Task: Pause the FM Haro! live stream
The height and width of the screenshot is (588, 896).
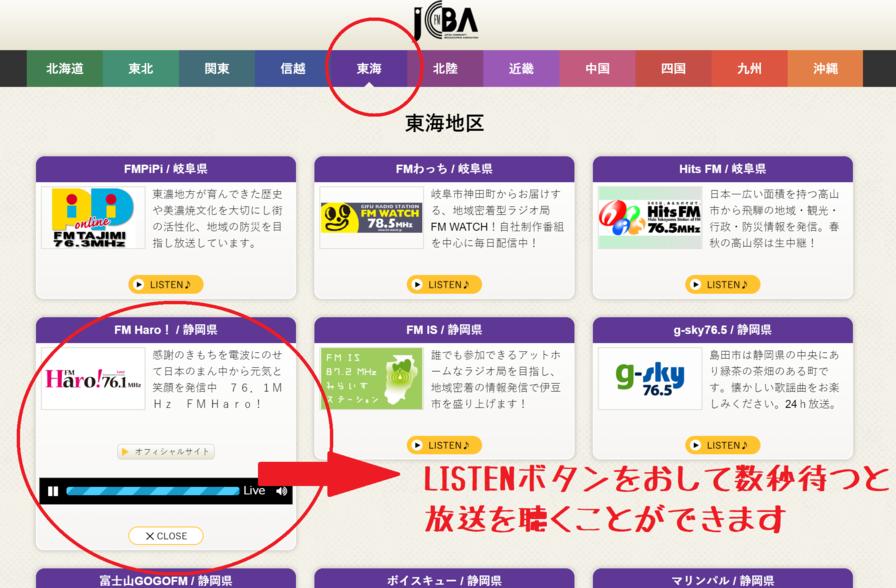Action: point(53,491)
